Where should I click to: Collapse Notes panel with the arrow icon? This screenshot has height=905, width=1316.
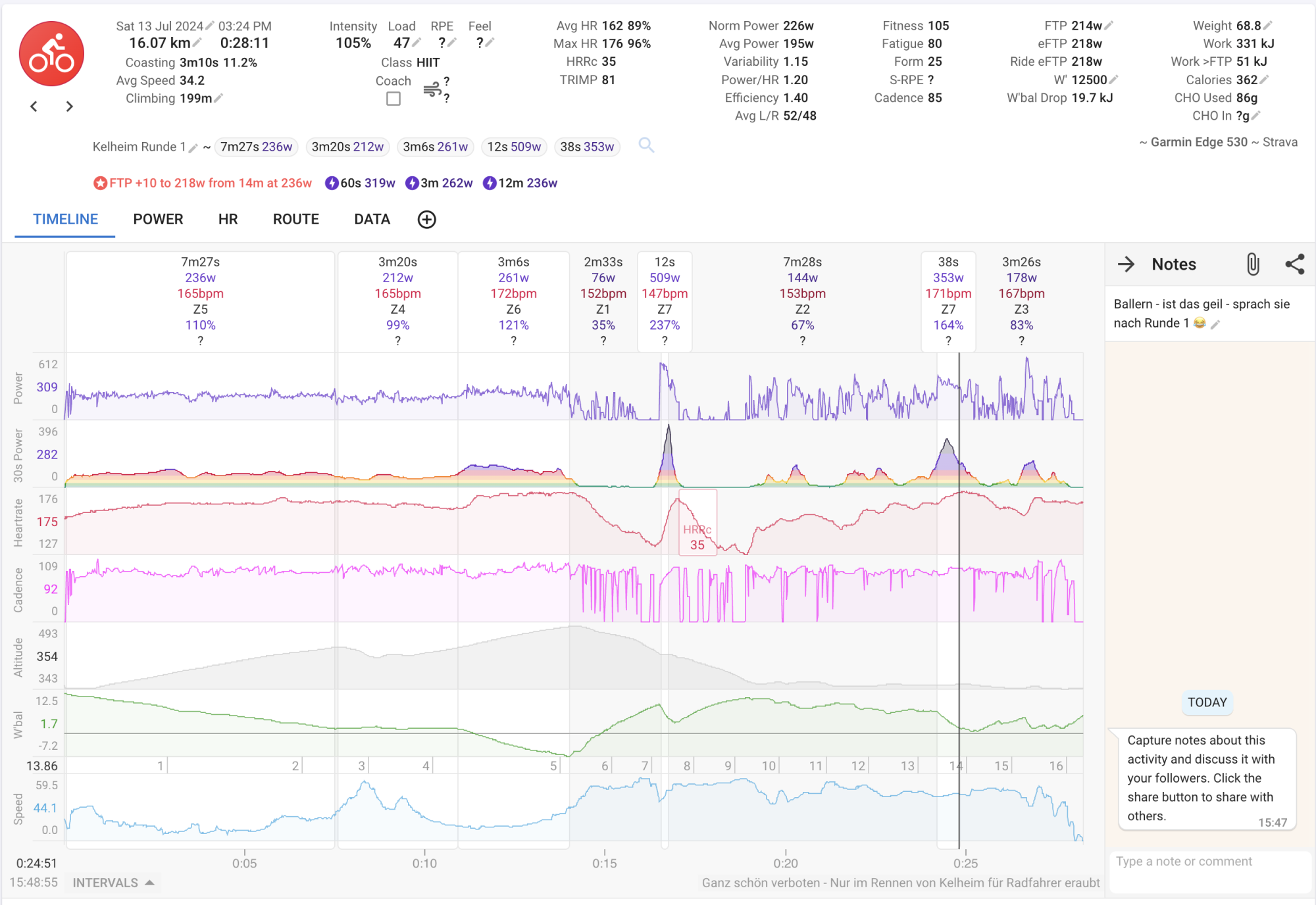click(x=1126, y=264)
